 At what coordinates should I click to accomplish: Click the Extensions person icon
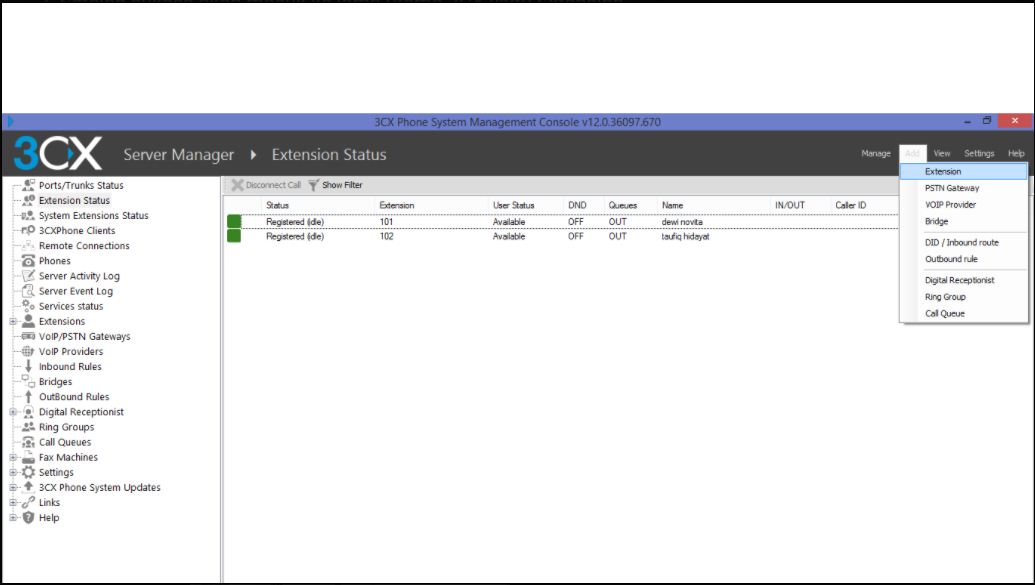[28, 321]
